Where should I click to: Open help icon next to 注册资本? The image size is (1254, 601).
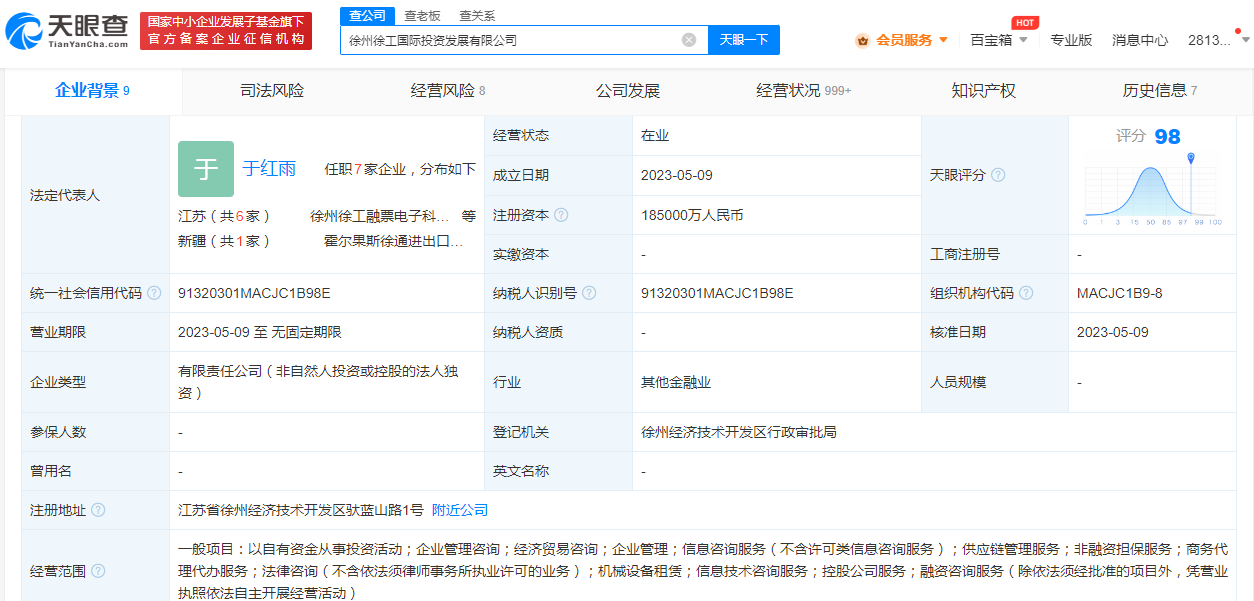point(561,215)
